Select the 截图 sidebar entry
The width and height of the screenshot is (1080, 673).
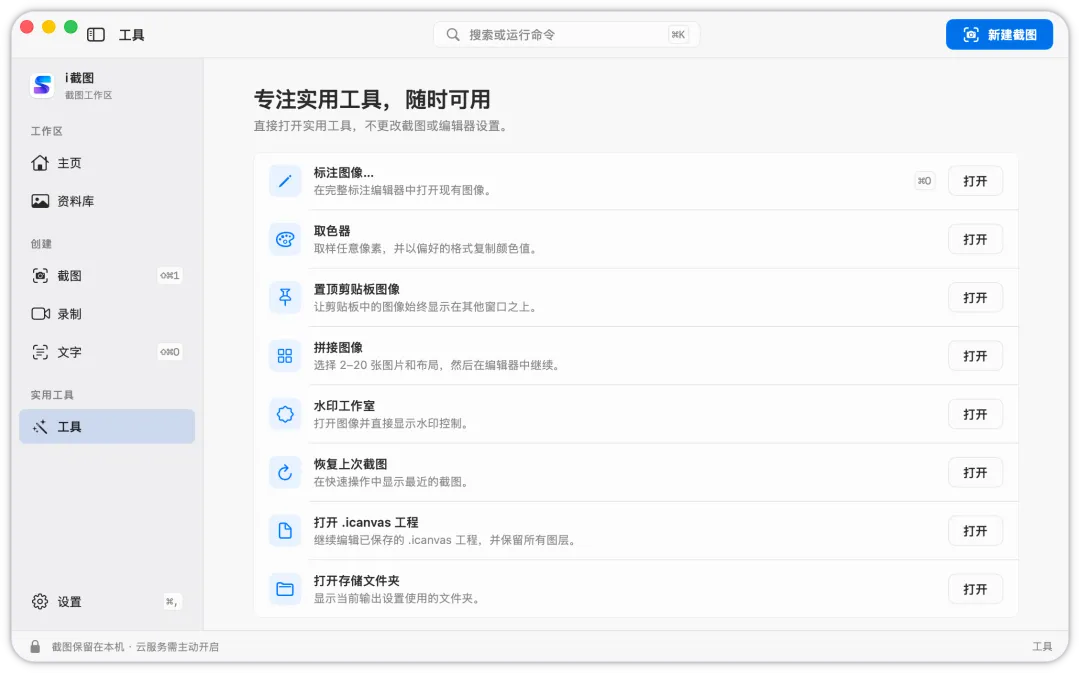107,276
